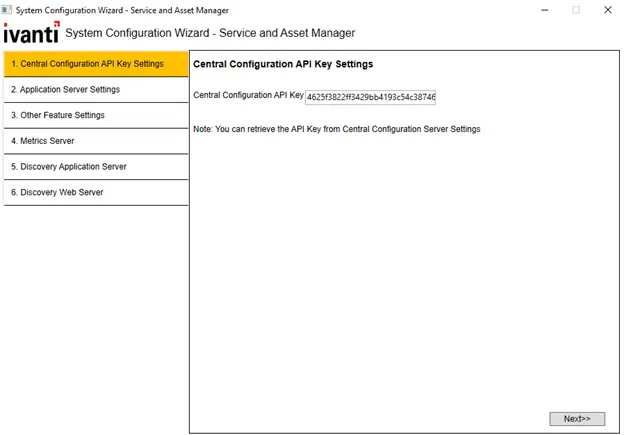Select Discovery Web Server step

96,193
